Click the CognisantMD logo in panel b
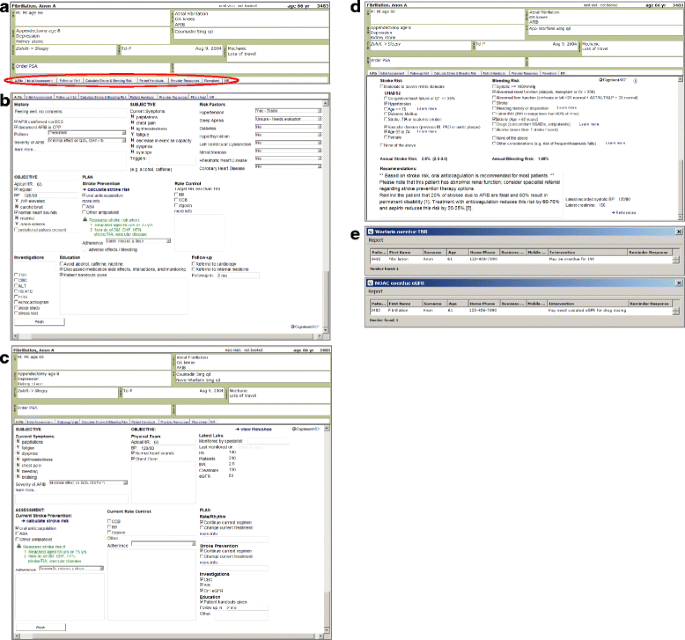 point(305,326)
